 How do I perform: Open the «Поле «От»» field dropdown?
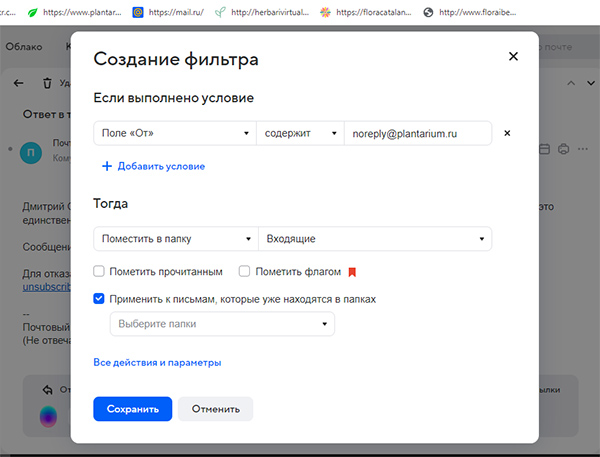coord(174,133)
